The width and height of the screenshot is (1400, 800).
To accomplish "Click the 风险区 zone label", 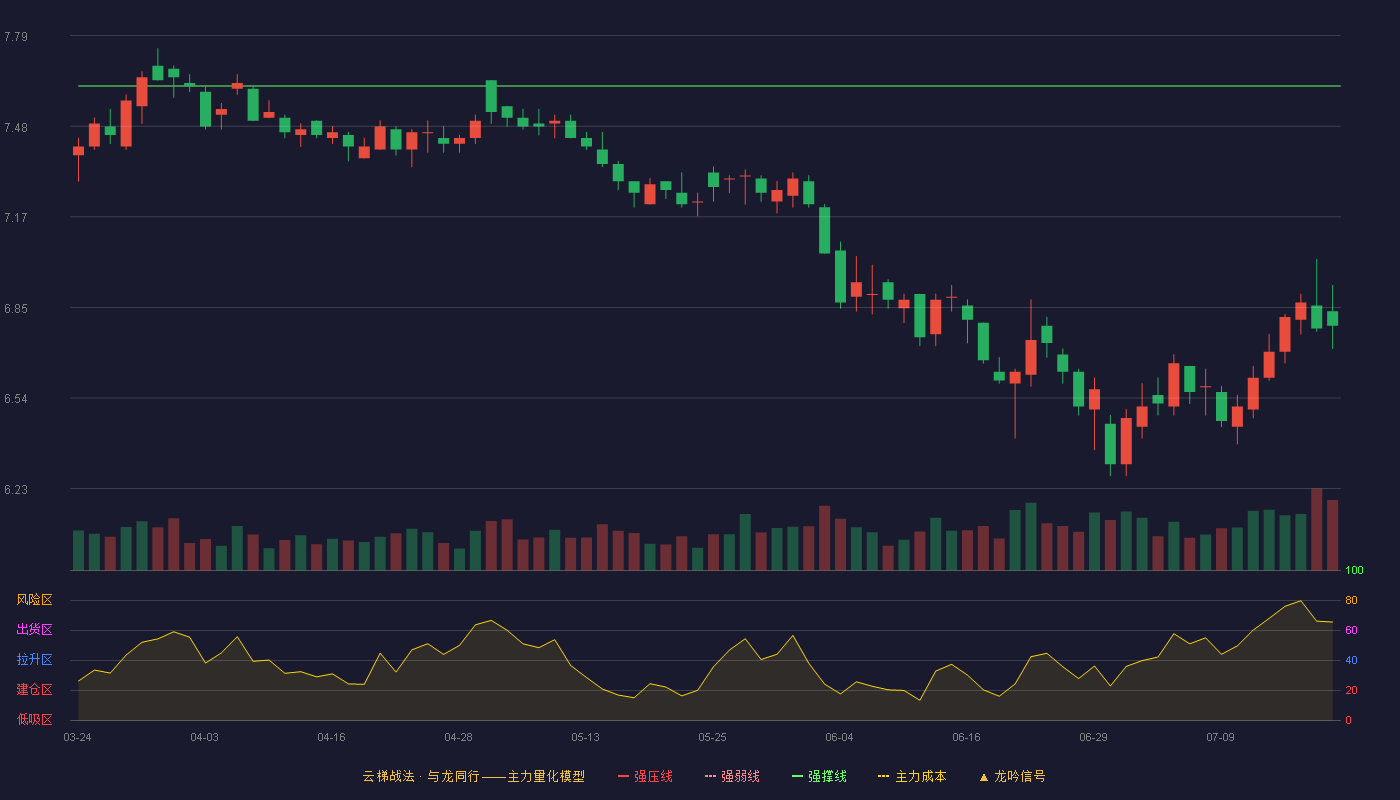I will pos(35,600).
